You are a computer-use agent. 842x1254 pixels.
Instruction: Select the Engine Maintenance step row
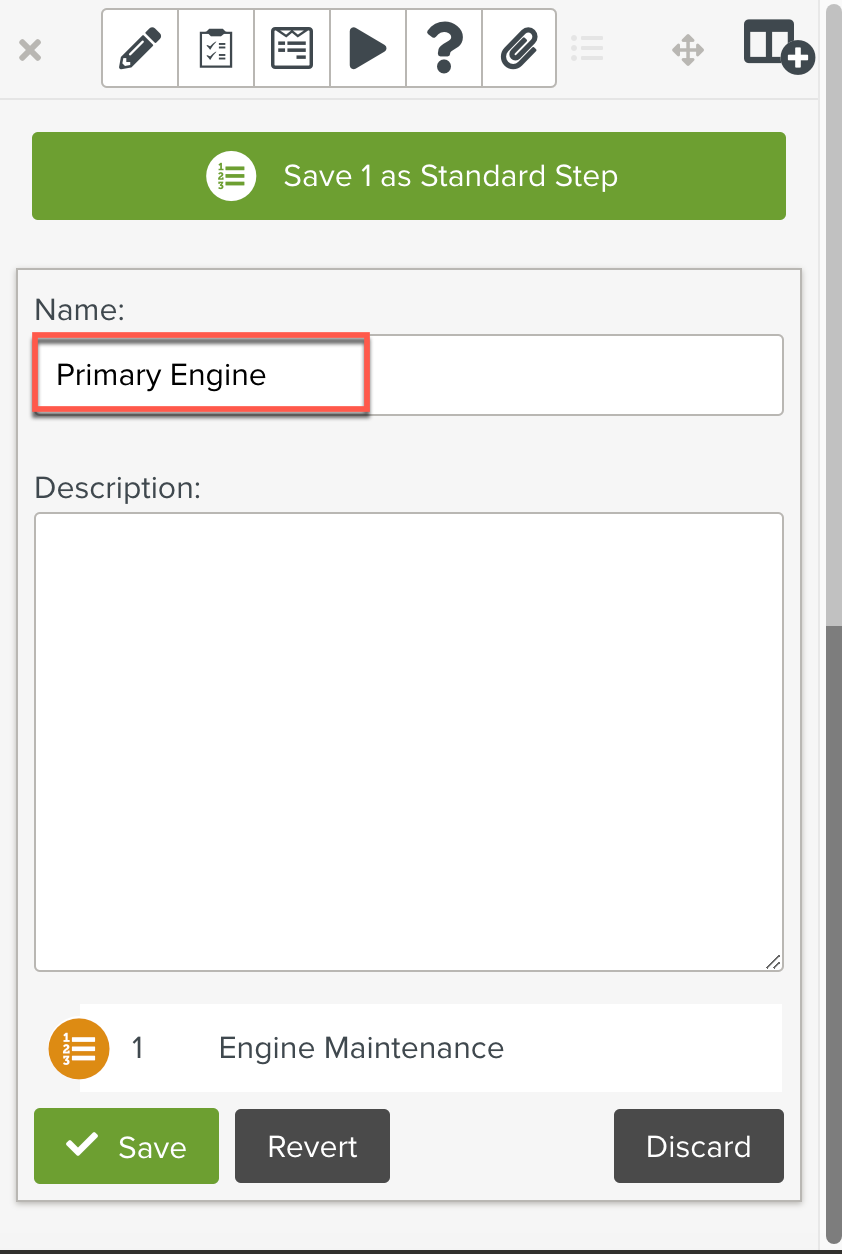pos(430,1048)
